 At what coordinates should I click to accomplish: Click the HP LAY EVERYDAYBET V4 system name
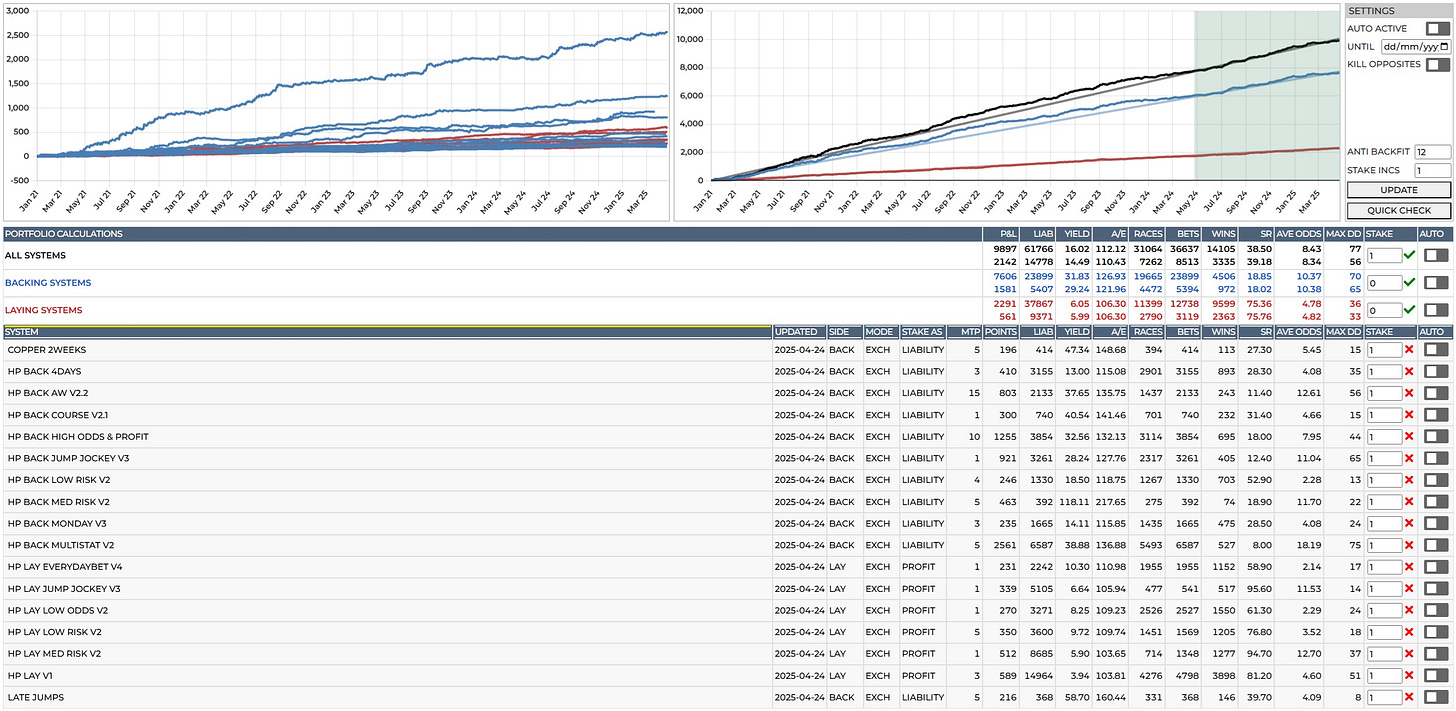click(65, 567)
